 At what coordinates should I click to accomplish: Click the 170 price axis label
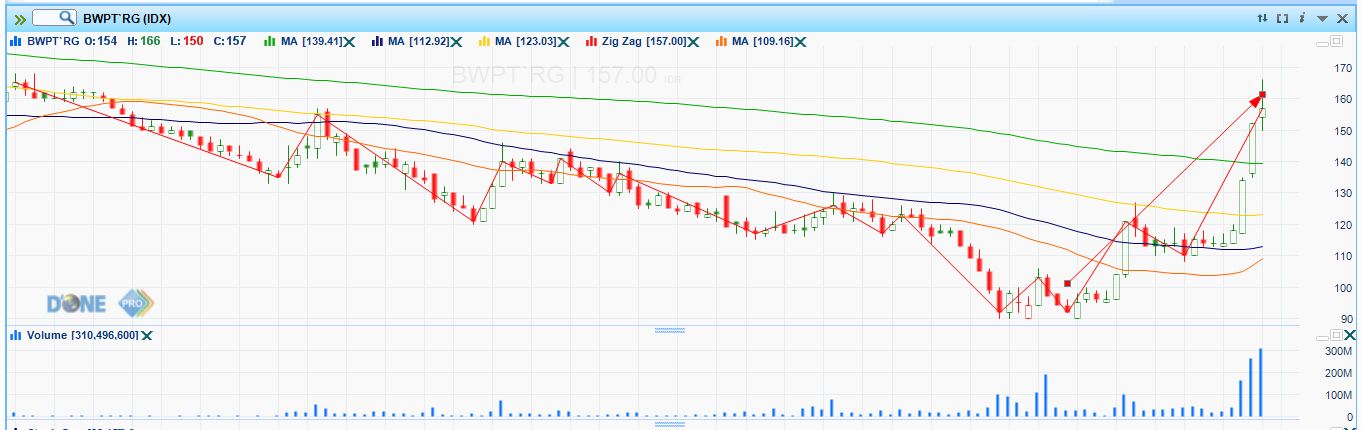(x=1343, y=68)
